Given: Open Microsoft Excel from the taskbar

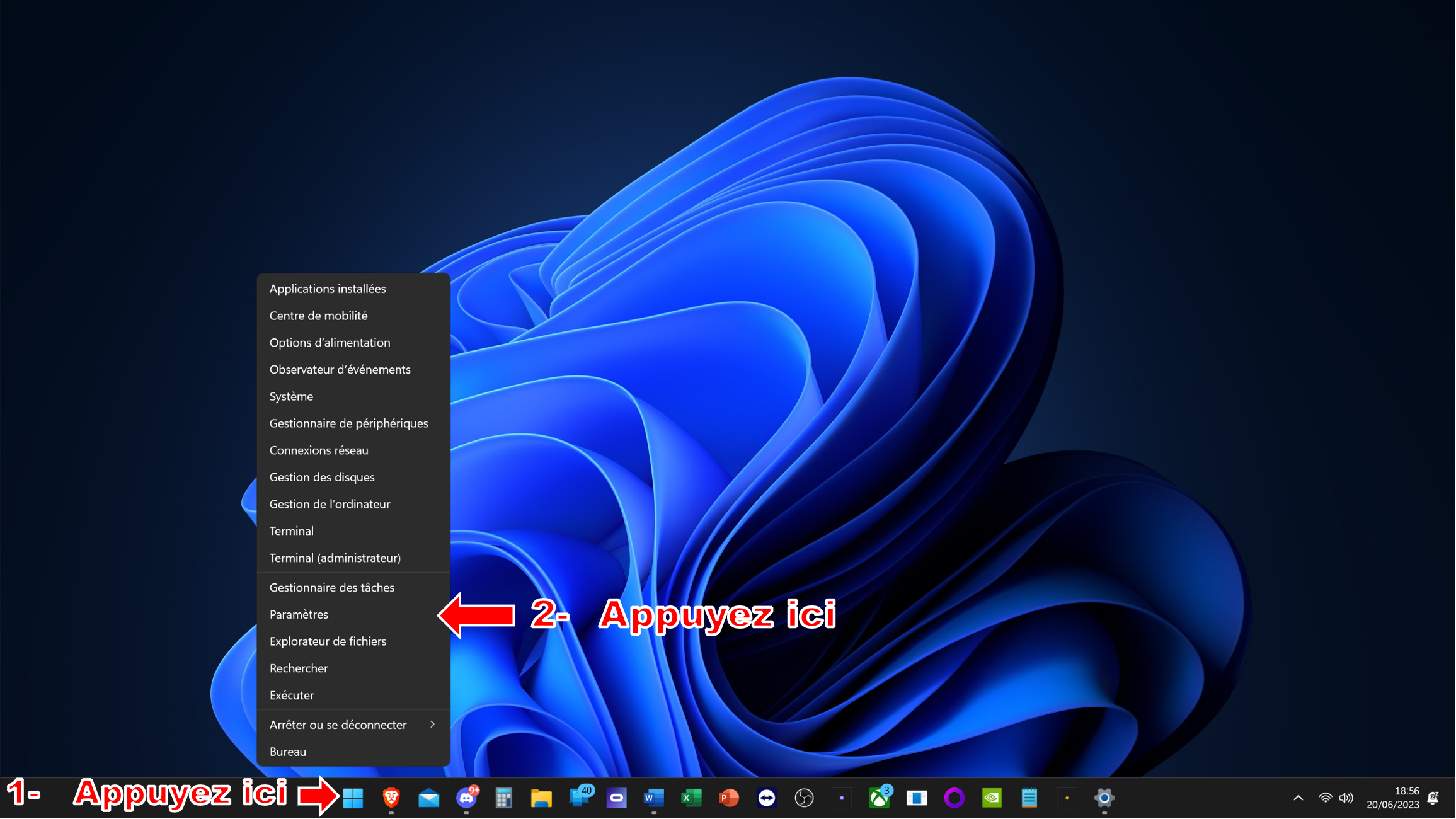Looking at the screenshot, I should click(x=692, y=798).
